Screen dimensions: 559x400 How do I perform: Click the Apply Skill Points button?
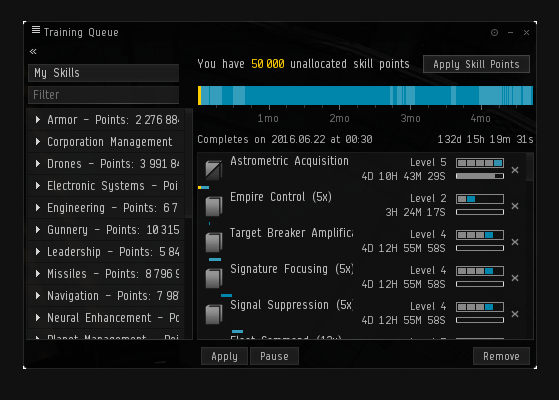(476, 64)
